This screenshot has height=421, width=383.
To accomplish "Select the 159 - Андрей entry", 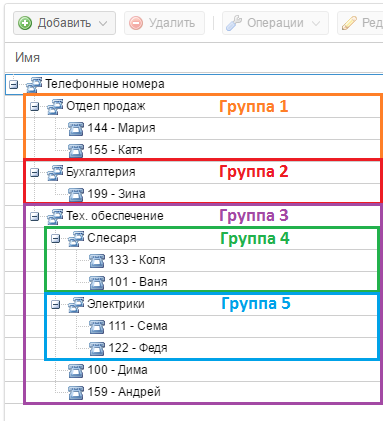I will pos(124,392).
